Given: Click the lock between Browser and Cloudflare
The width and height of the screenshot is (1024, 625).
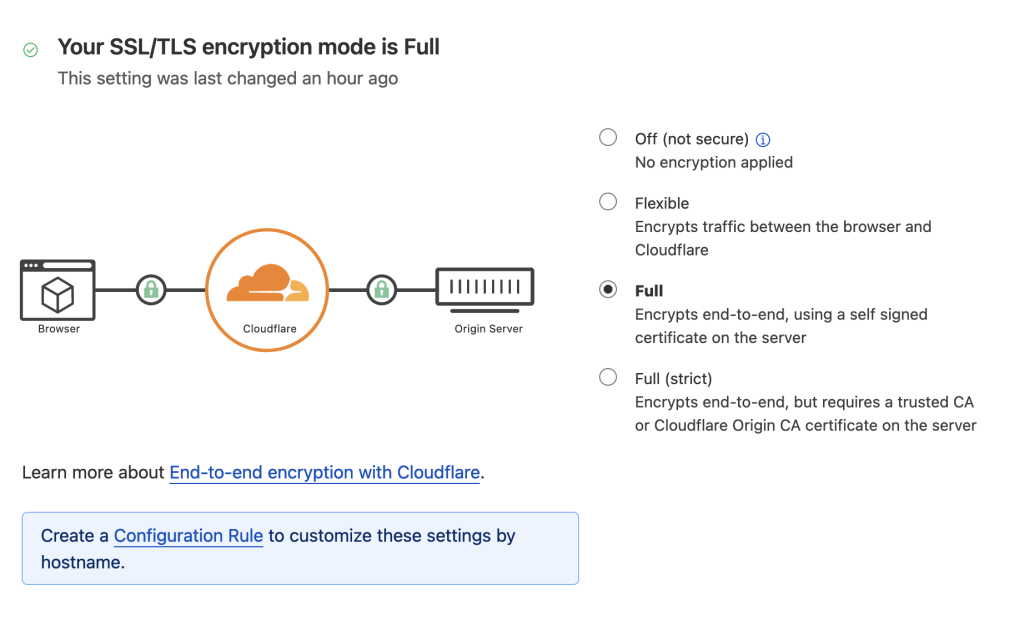Looking at the screenshot, I should coord(151,290).
